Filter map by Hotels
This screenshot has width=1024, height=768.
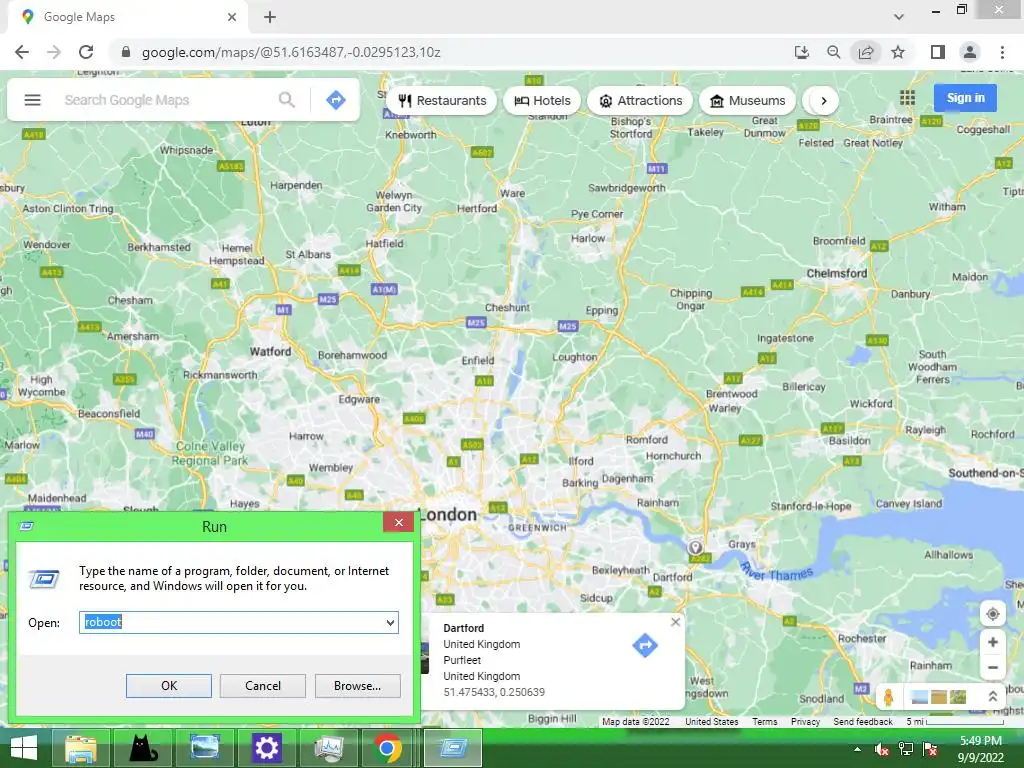coord(542,101)
